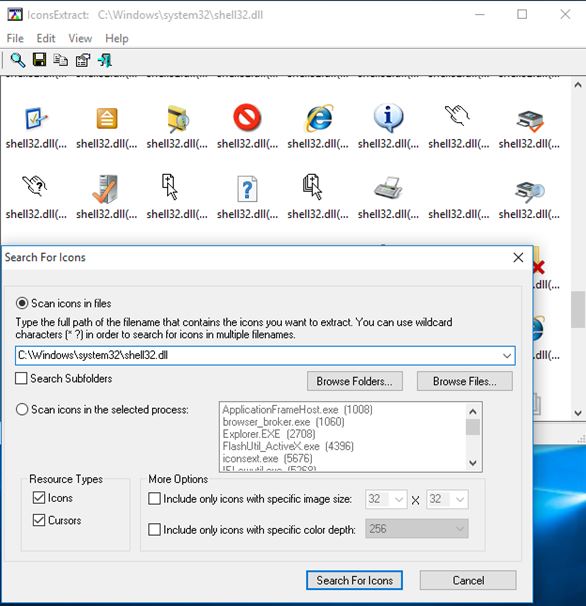Viewport: 586px width, 606px height.
Task: Open the color depth 256 dropdown
Action: (417, 529)
